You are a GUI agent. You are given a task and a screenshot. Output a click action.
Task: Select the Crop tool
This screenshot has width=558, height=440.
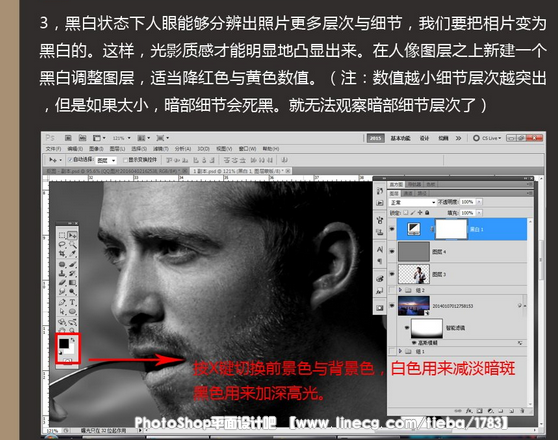62,253
